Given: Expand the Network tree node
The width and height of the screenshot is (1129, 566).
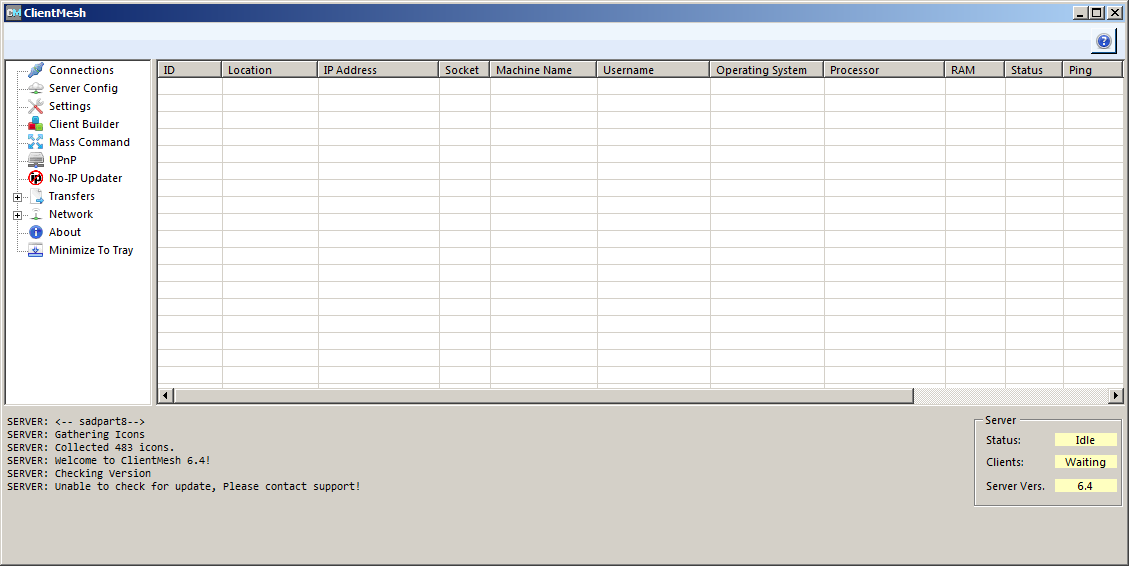Looking at the screenshot, I should coord(17,215).
